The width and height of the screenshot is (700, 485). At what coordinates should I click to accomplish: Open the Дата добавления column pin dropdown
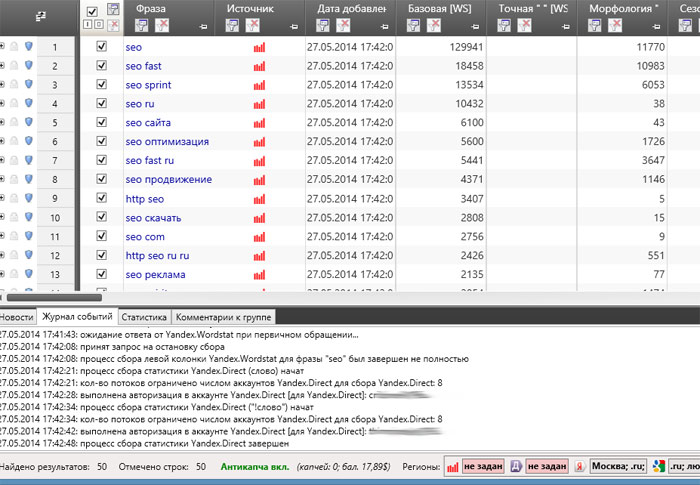pos(384,26)
